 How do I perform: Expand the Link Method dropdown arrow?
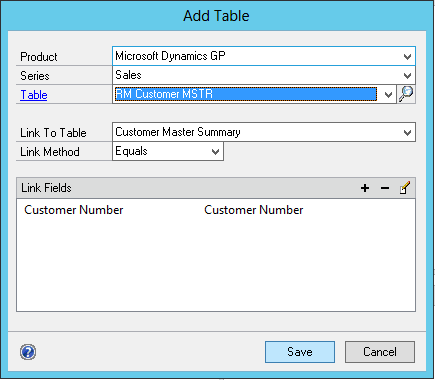click(x=215, y=152)
